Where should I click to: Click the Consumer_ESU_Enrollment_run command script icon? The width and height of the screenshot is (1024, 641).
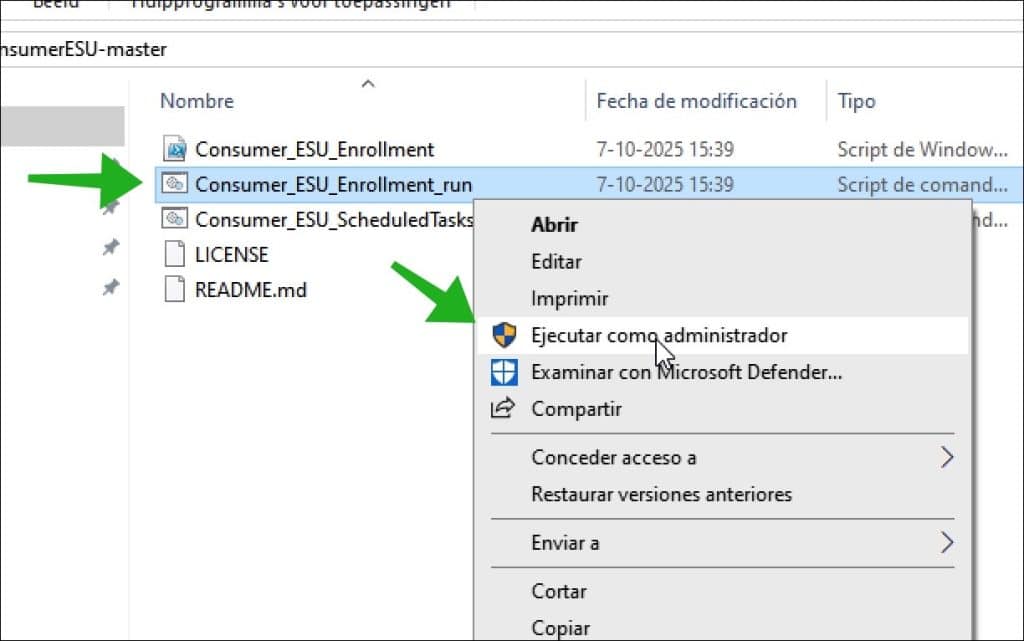(x=175, y=184)
